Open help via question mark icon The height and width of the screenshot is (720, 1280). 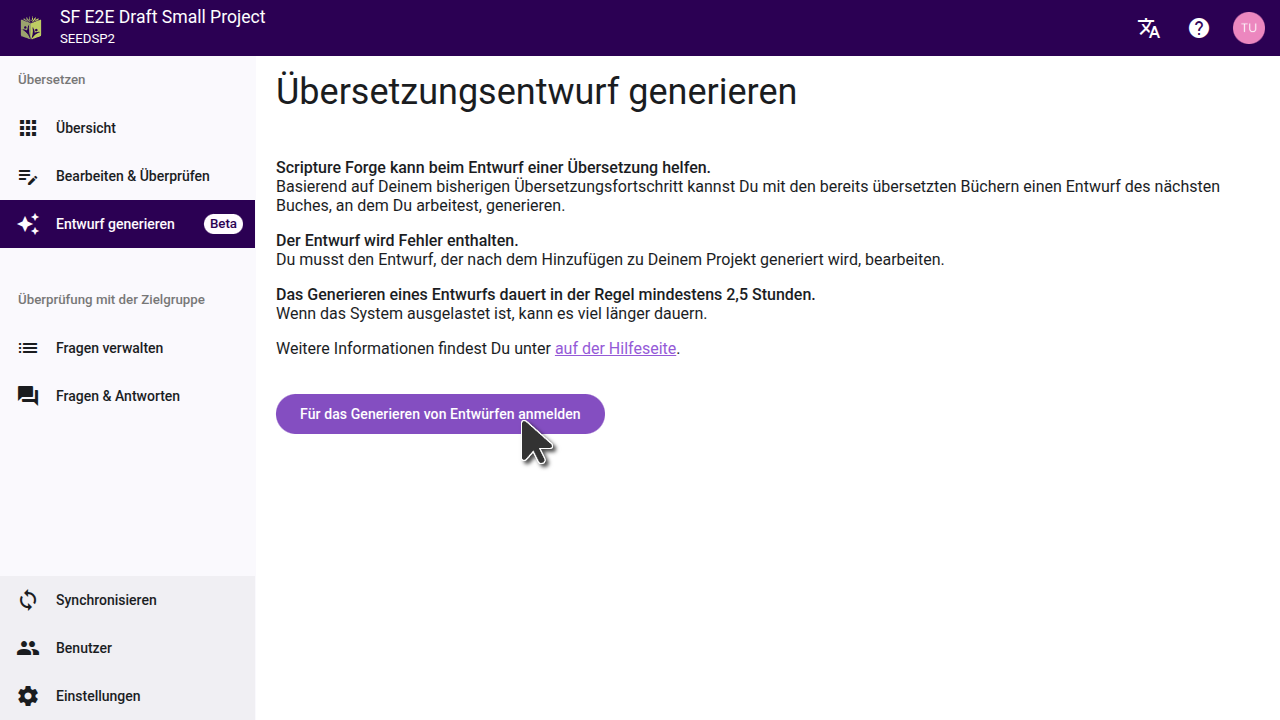point(1199,28)
